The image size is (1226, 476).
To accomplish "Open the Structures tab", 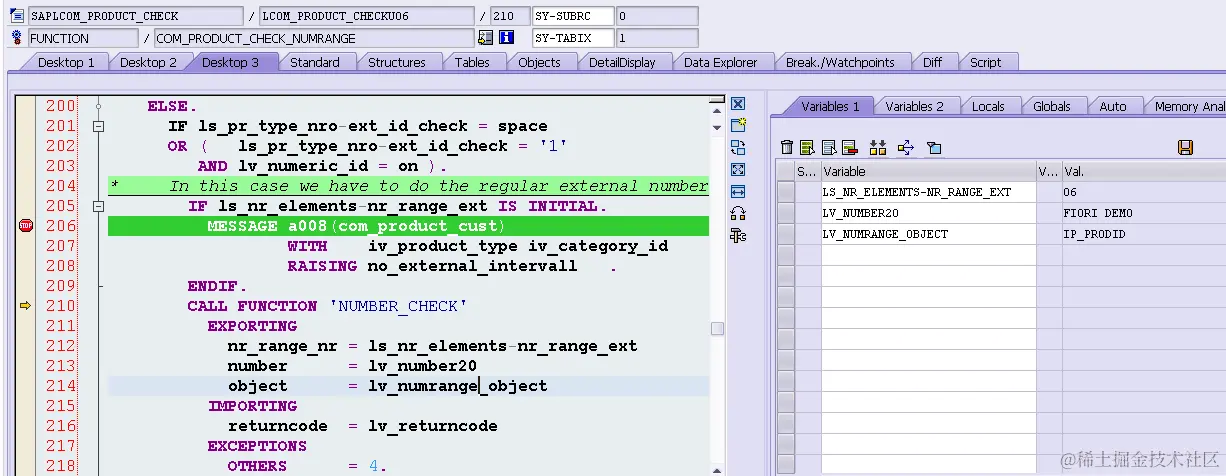I will [x=397, y=62].
